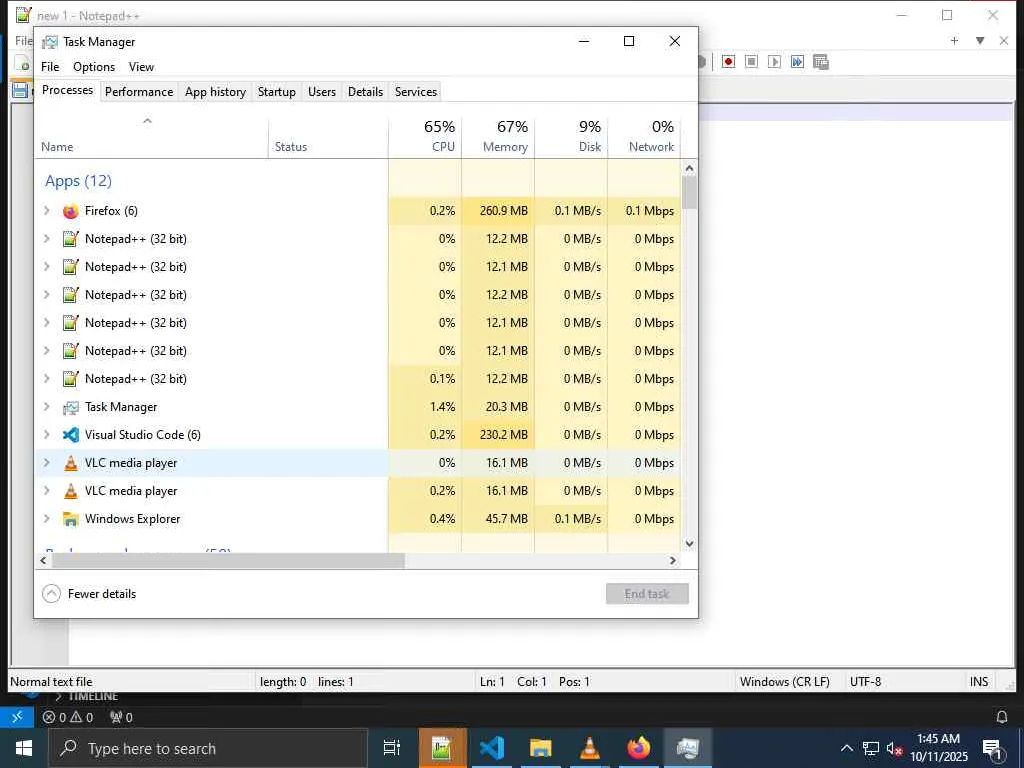Click the network icon in the system tray
The height and width of the screenshot is (768, 1024).
(x=871, y=748)
